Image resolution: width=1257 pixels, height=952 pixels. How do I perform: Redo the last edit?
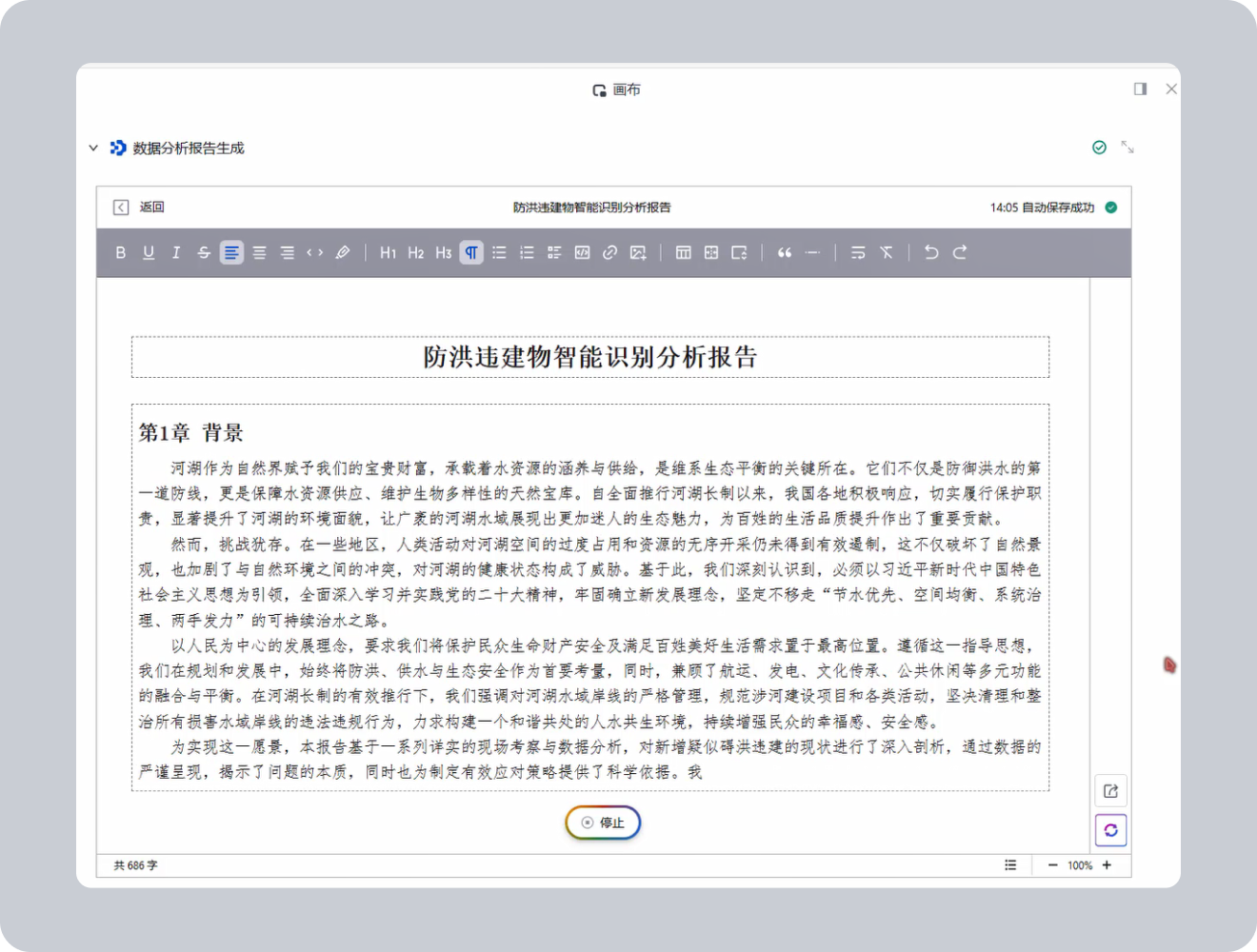[x=960, y=252]
